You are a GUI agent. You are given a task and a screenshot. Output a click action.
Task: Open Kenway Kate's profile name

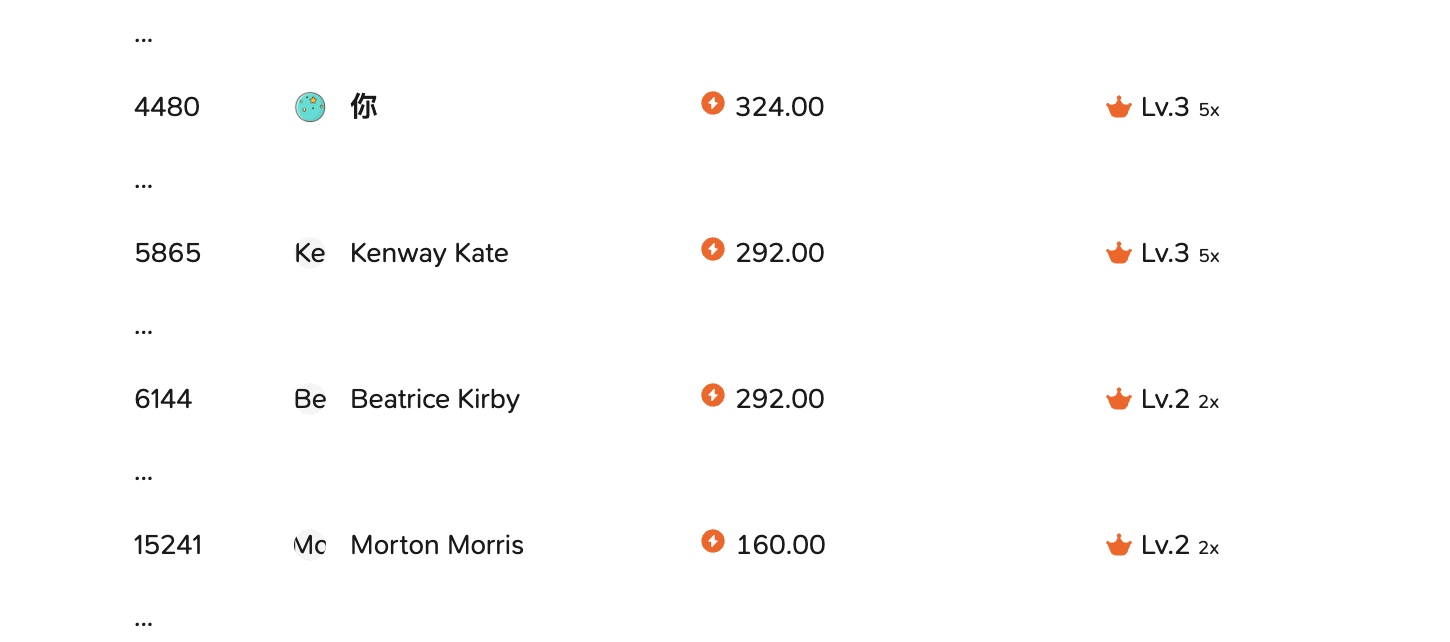(x=429, y=253)
